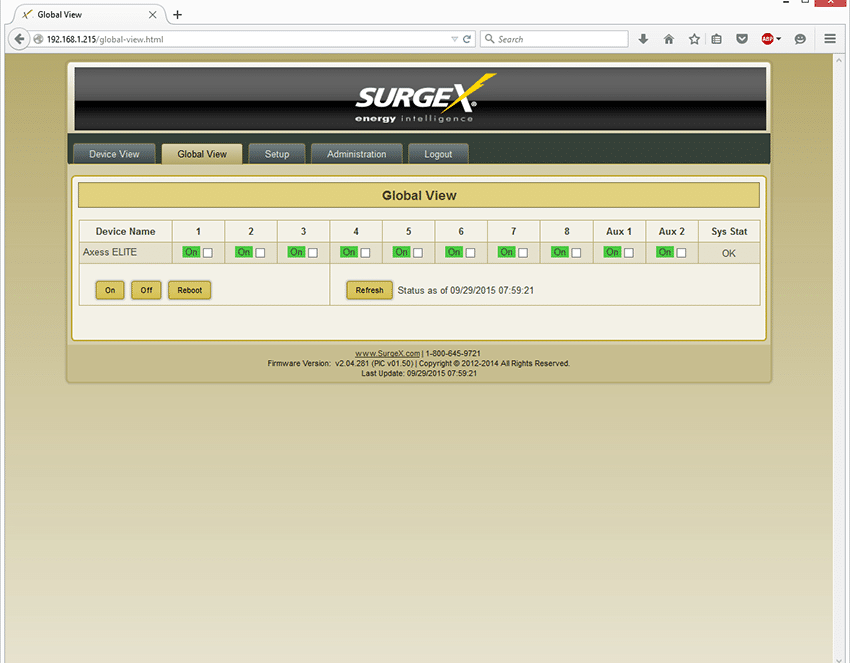The image size is (850, 663).
Task: Click the Pocket save icon
Action: click(x=742, y=39)
